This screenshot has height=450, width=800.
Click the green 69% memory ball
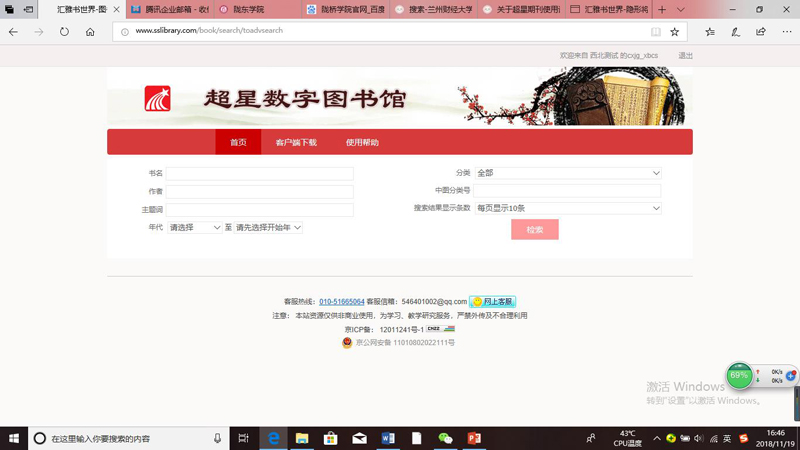pyautogui.click(x=739, y=376)
